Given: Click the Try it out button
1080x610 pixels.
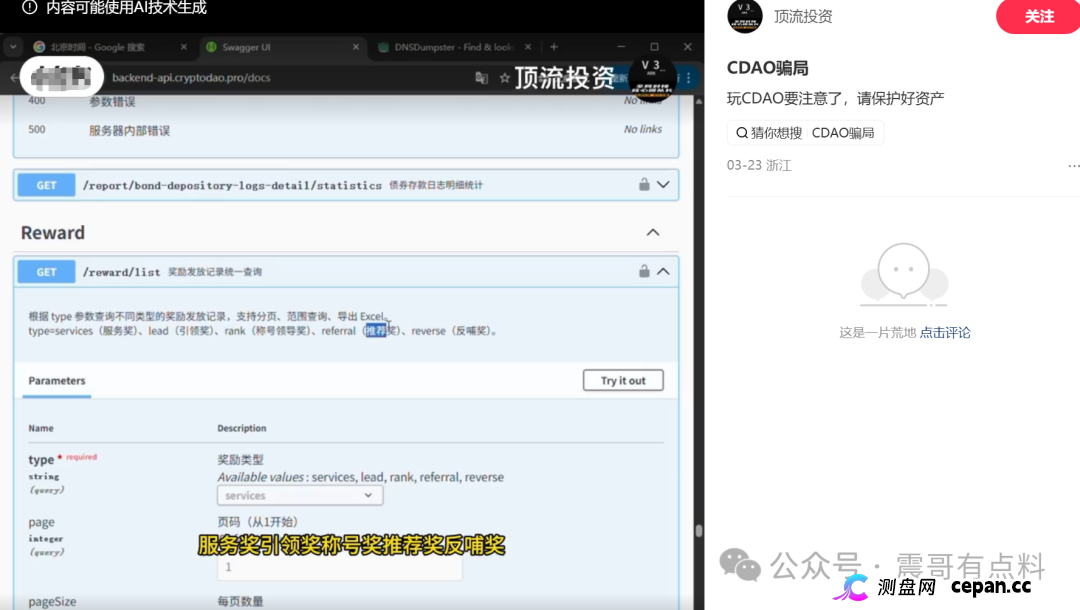Looking at the screenshot, I should tap(622, 380).
